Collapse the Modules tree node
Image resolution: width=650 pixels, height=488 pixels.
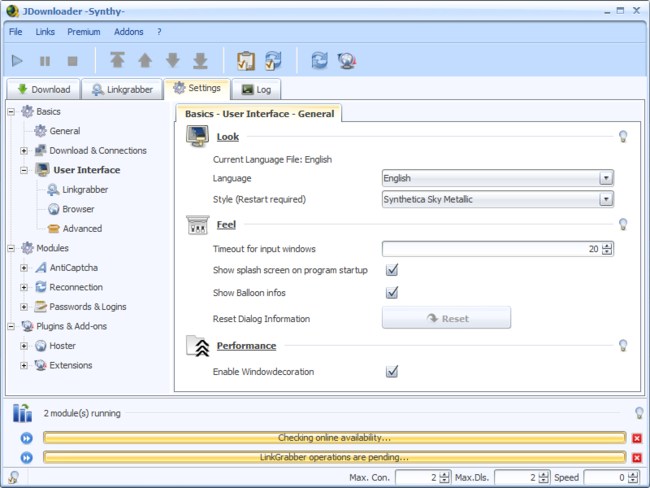[11, 248]
